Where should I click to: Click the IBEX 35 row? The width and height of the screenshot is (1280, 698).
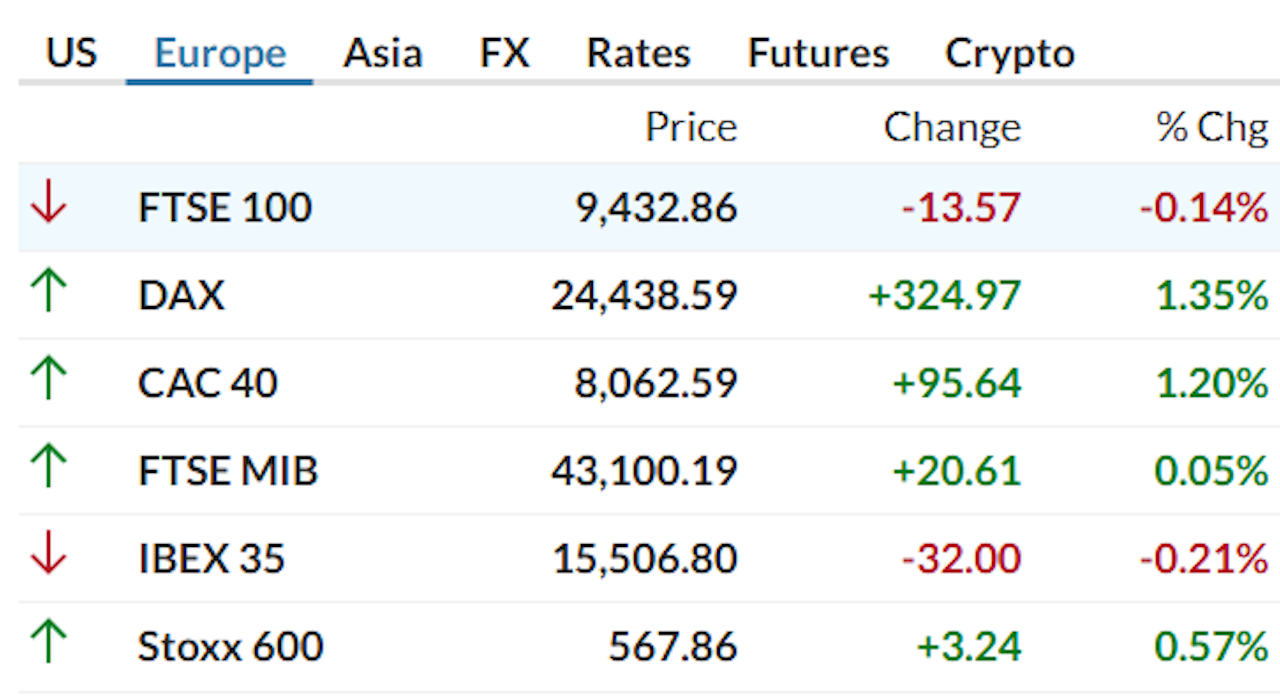coord(210,558)
